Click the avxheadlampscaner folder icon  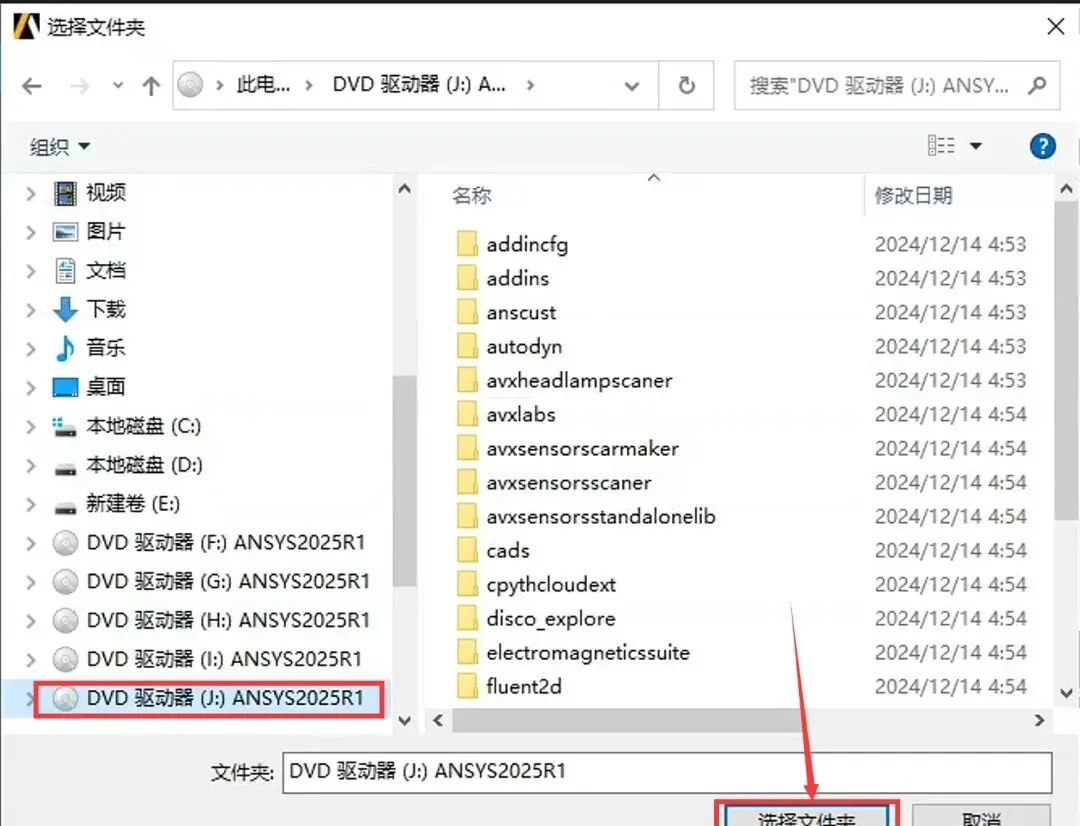click(467, 380)
